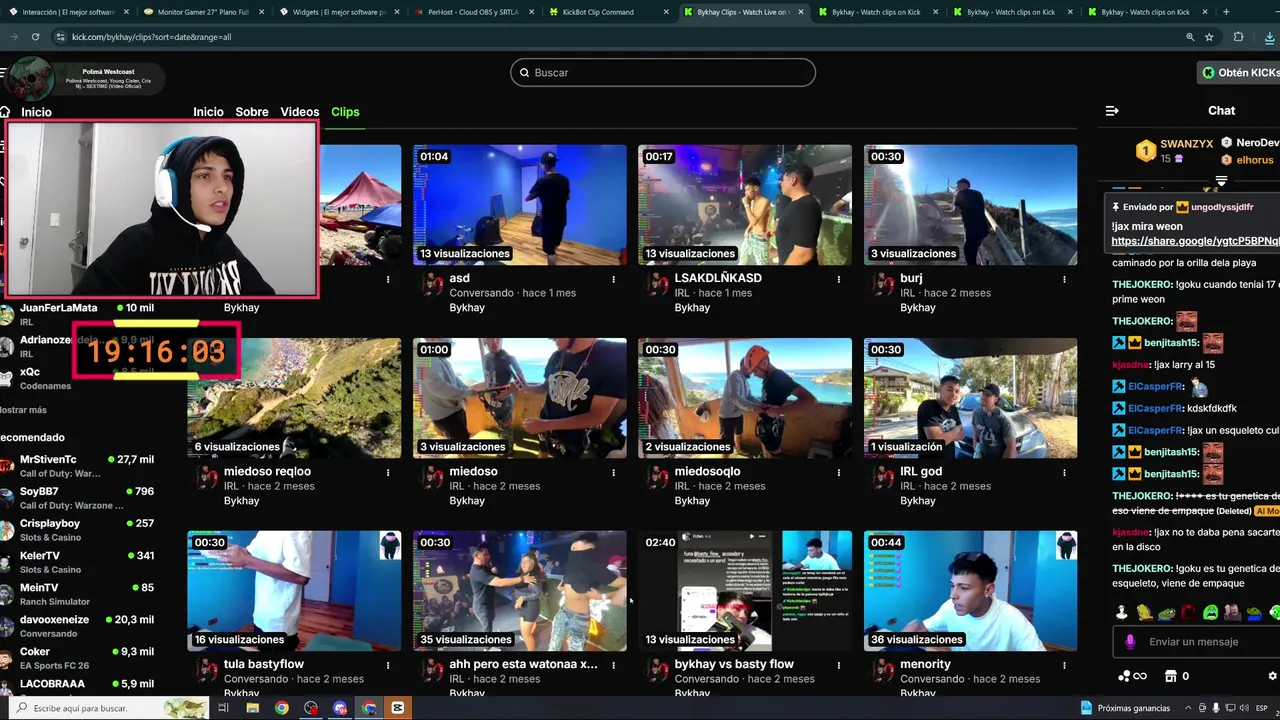Image resolution: width=1280 pixels, height=720 pixels.
Task: Open davooxeneize recommended channel
Action: click(x=78, y=626)
